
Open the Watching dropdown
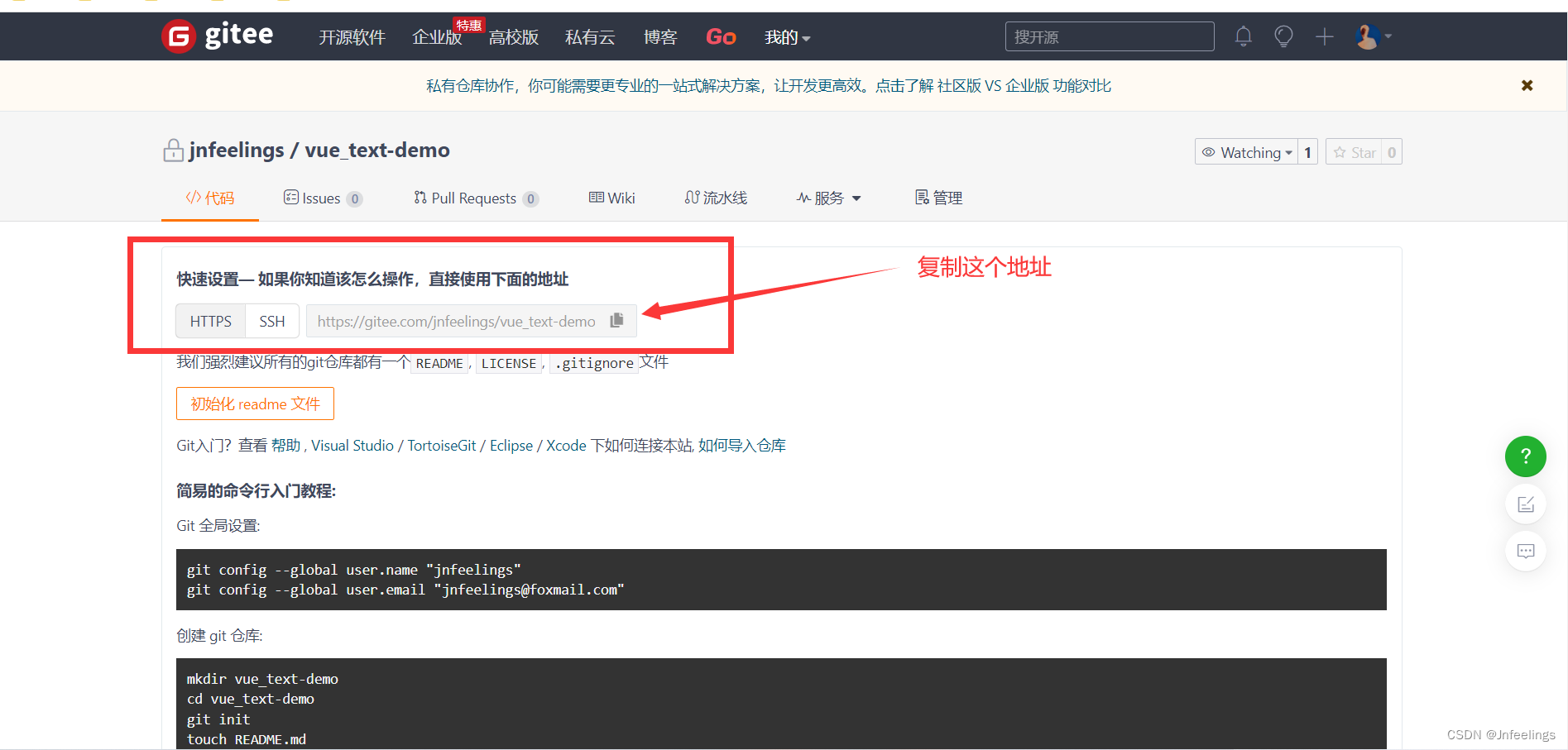click(x=1246, y=152)
